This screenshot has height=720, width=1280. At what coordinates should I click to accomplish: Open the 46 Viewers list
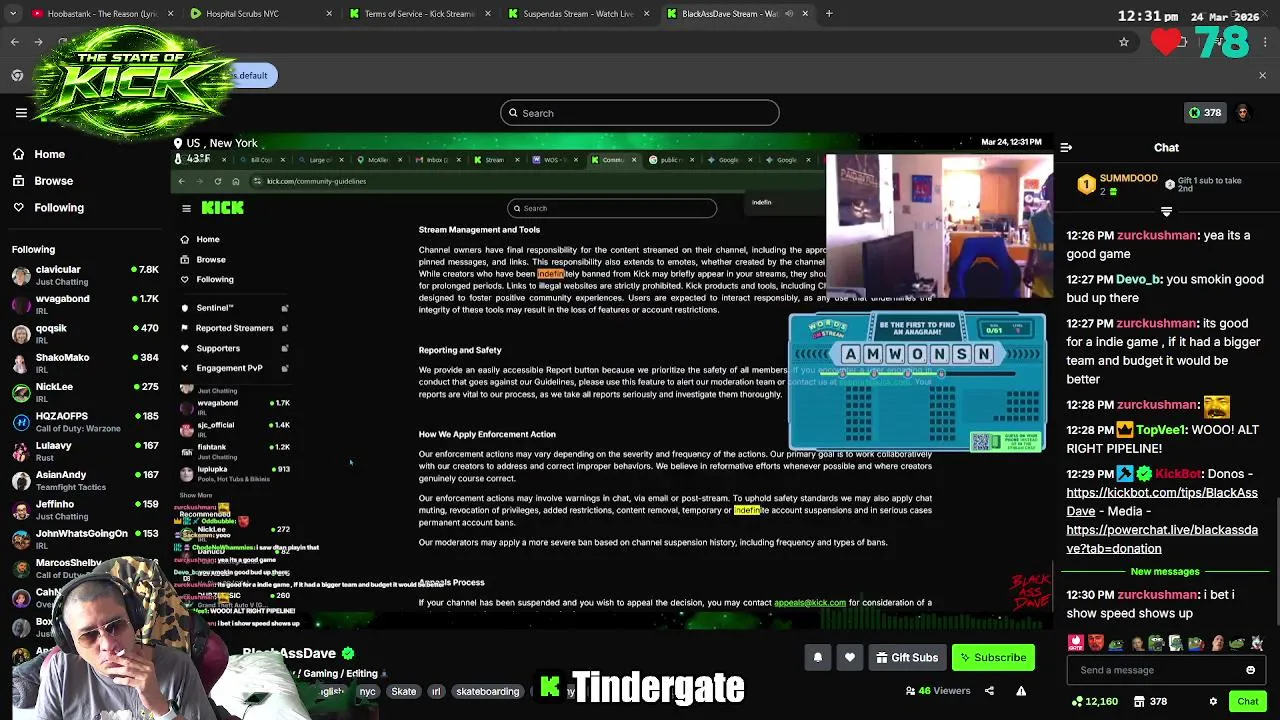pyautogui.click(x=938, y=690)
